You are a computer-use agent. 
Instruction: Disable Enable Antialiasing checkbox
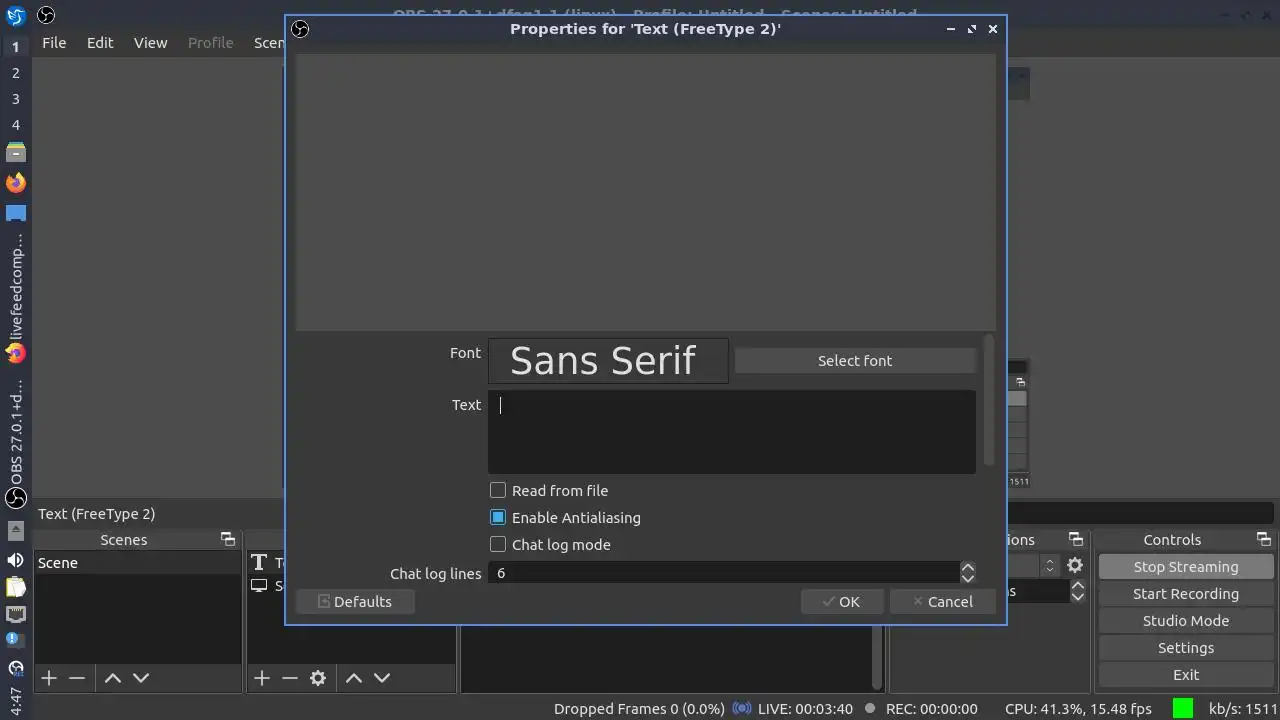coord(498,517)
